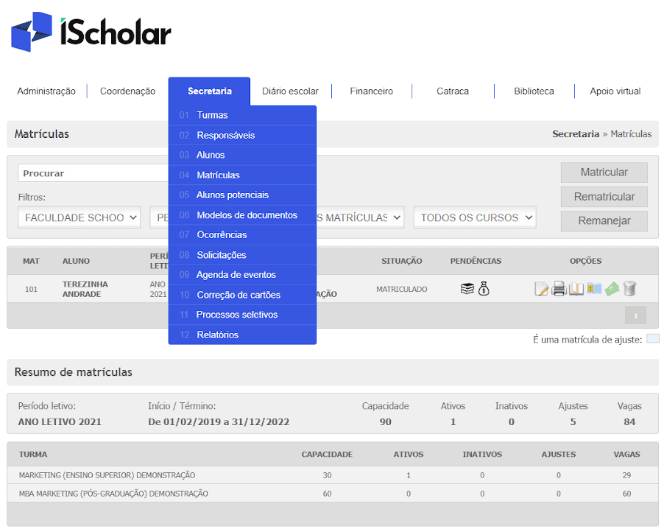This screenshot has height=531, width=666.
Task: Click the Matricular button
Action: click(604, 172)
